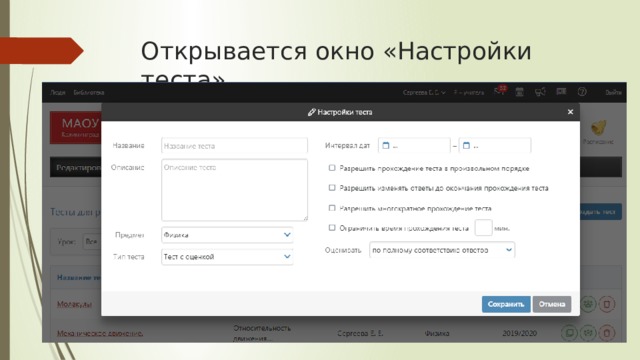Open the Механическое движение test link
This screenshot has height=360, width=640.
[100, 333]
